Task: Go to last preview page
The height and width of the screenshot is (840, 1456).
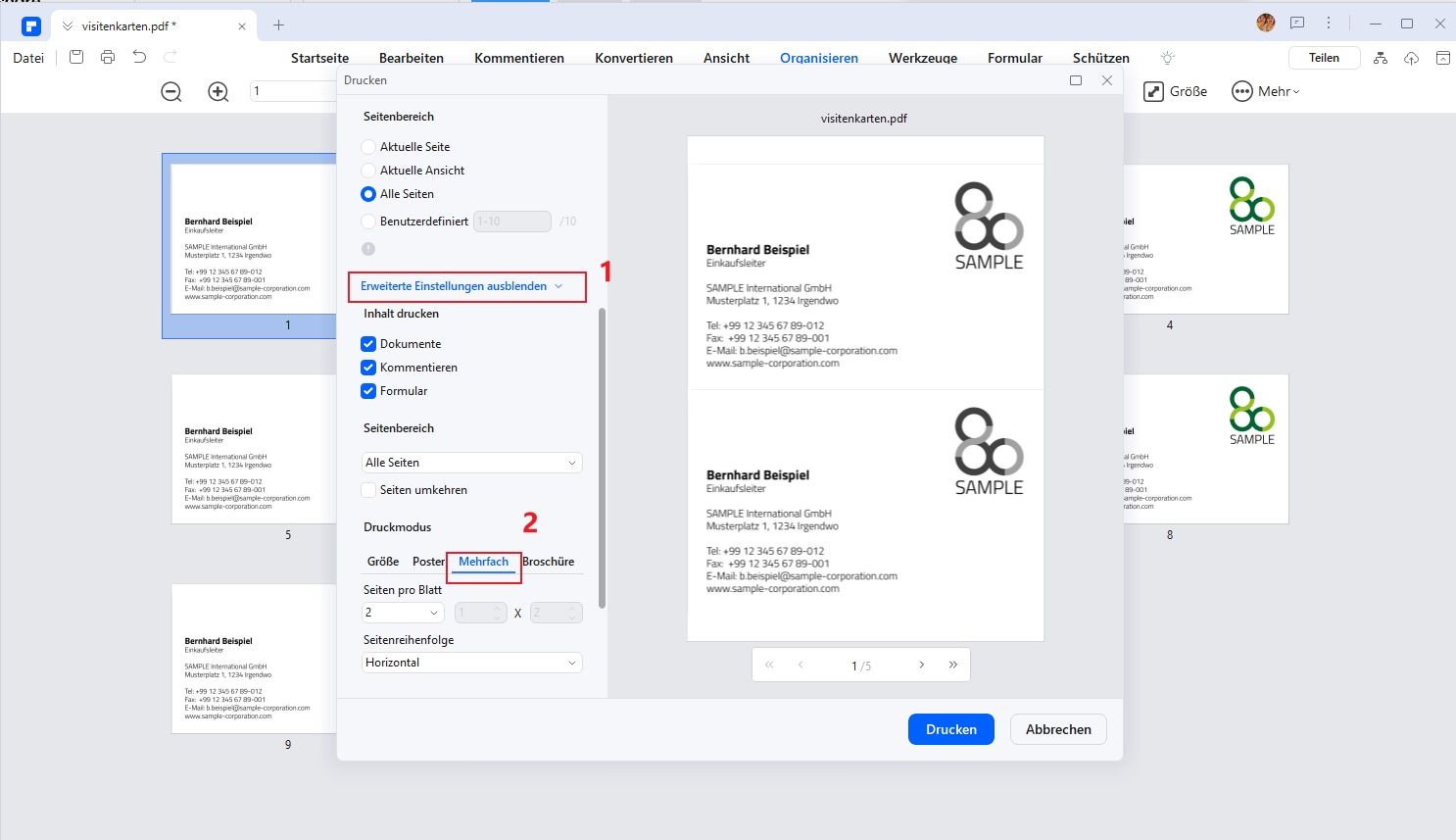Action: point(953,665)
